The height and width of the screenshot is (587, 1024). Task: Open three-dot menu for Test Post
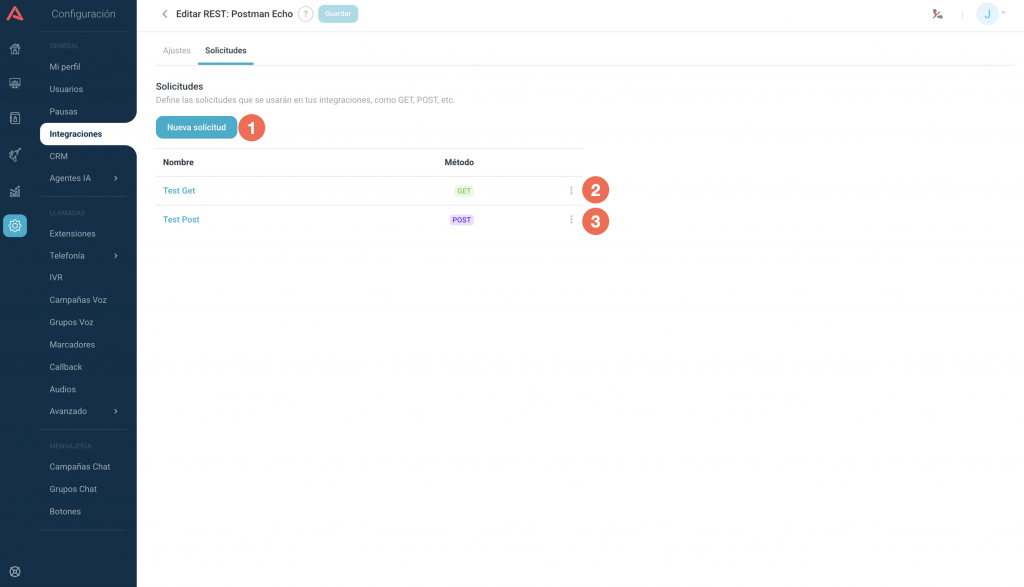click(571, 219)
